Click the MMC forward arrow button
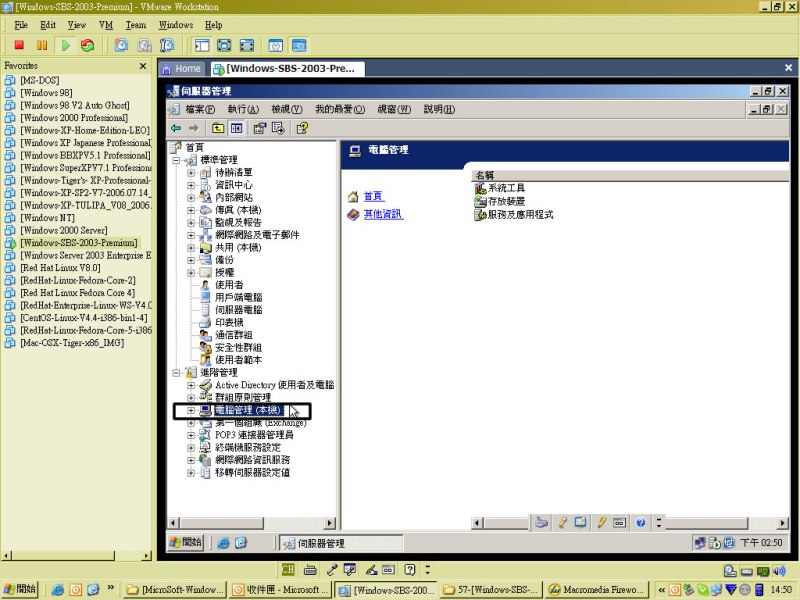The width and height of the screenshot is (800, 600). click(x=193, y=128)
